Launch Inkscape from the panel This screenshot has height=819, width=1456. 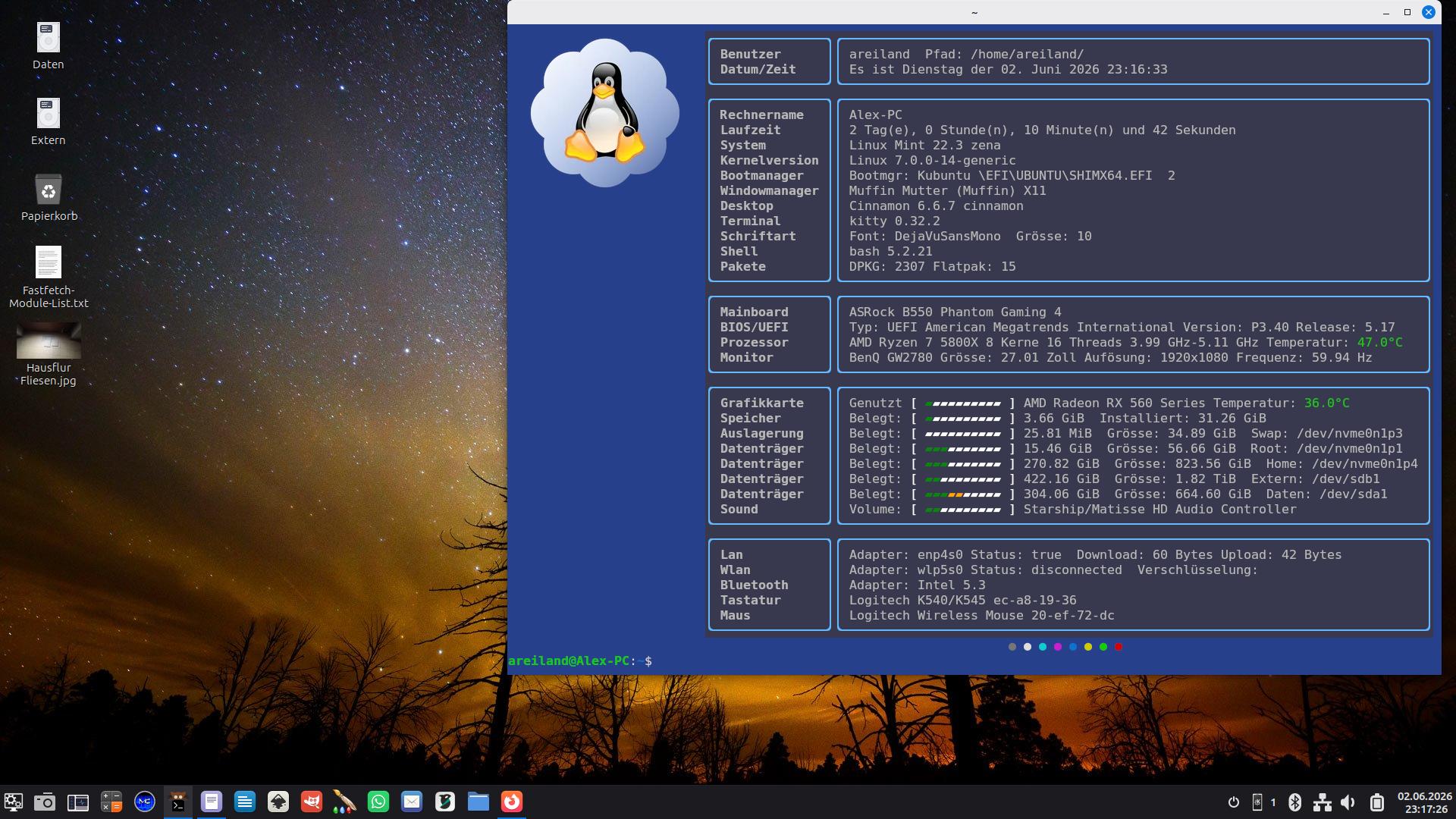tap(278, 802)
